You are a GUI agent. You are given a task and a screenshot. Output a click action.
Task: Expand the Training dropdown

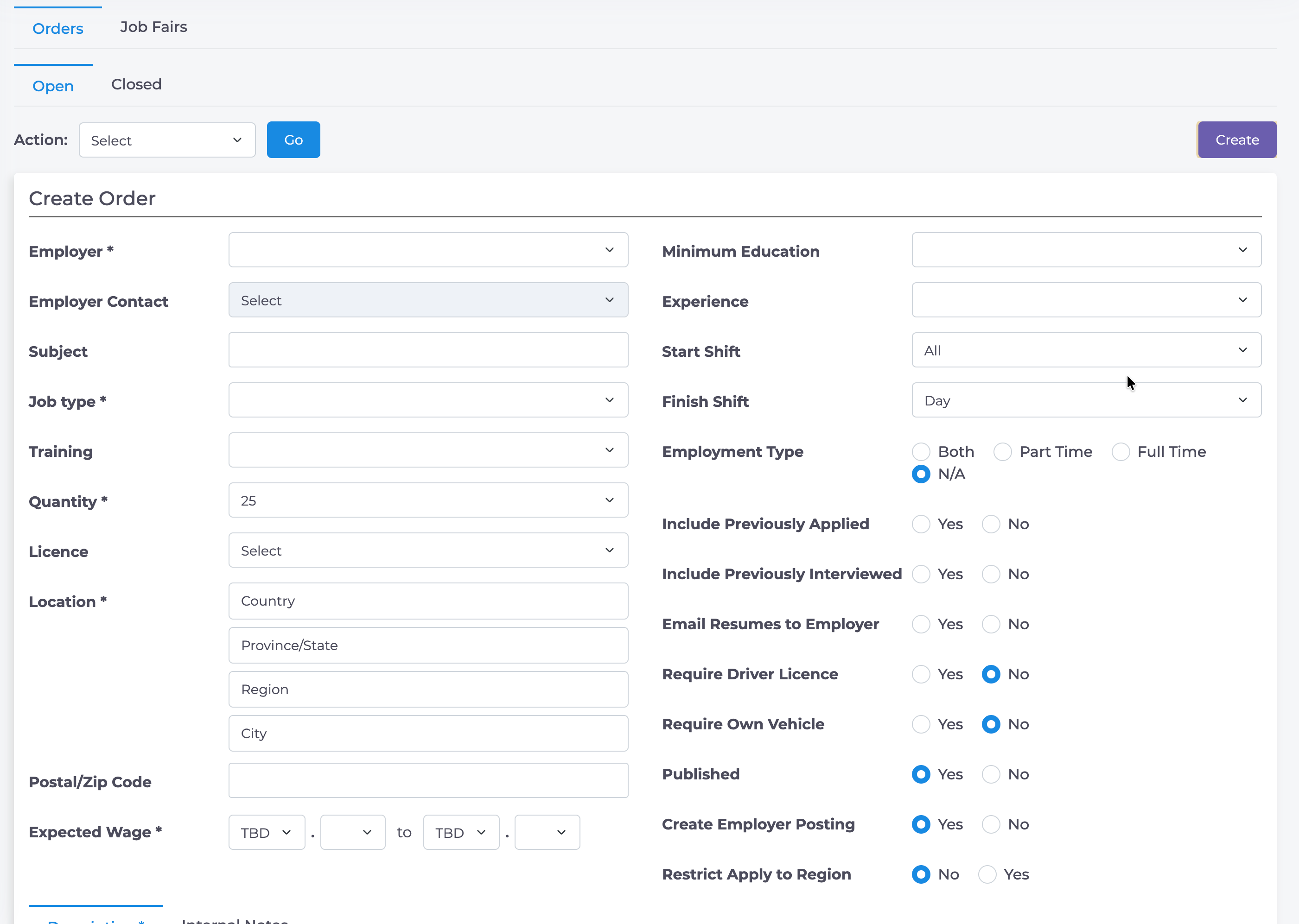coord(428,450)
